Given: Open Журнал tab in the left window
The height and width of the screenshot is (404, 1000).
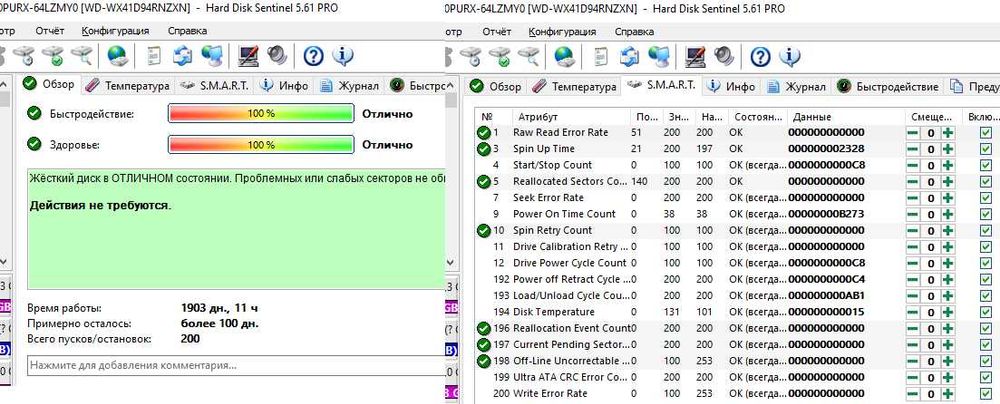Looking at the screenshot, I should tap(350, 86).
